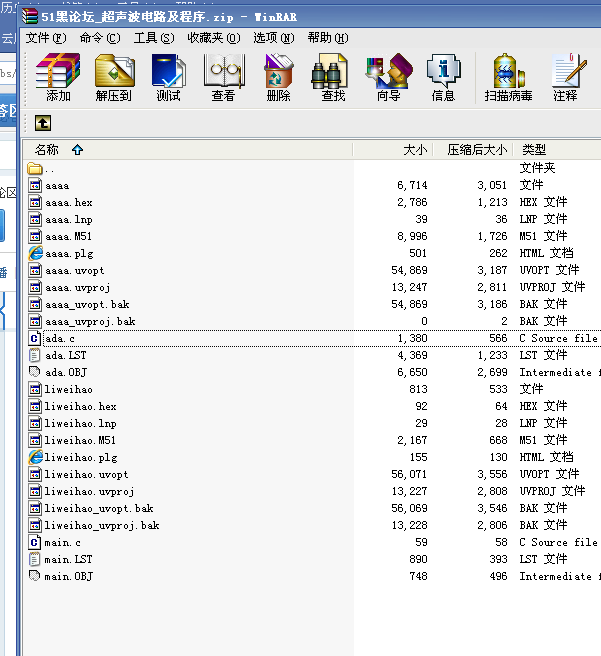Image resolution: width=601 pixels, height=656 pixels.
Task: Click the 扫描病毒 (Virus Scan) icon
Action: pyautogui.click(x=509, y=77)
